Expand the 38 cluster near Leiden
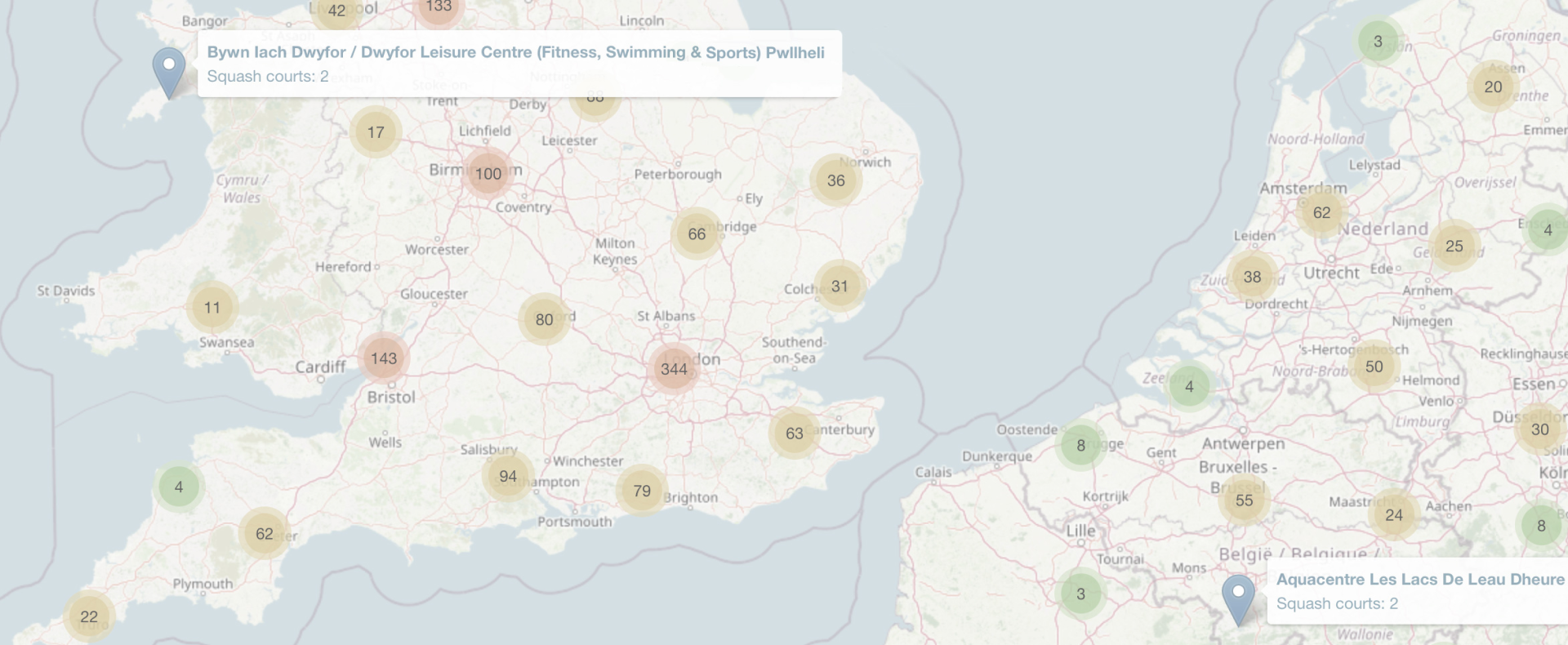The height and width of the screenshot is (645, 1568). coord(1252,277)
